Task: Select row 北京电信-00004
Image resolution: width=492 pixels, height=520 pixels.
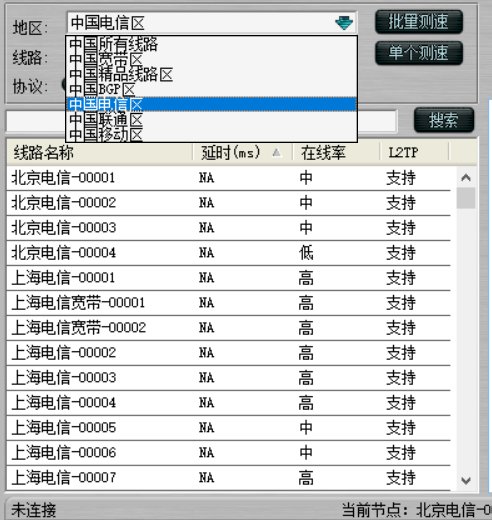Action: pyautogui.click(x=228, y=253)
